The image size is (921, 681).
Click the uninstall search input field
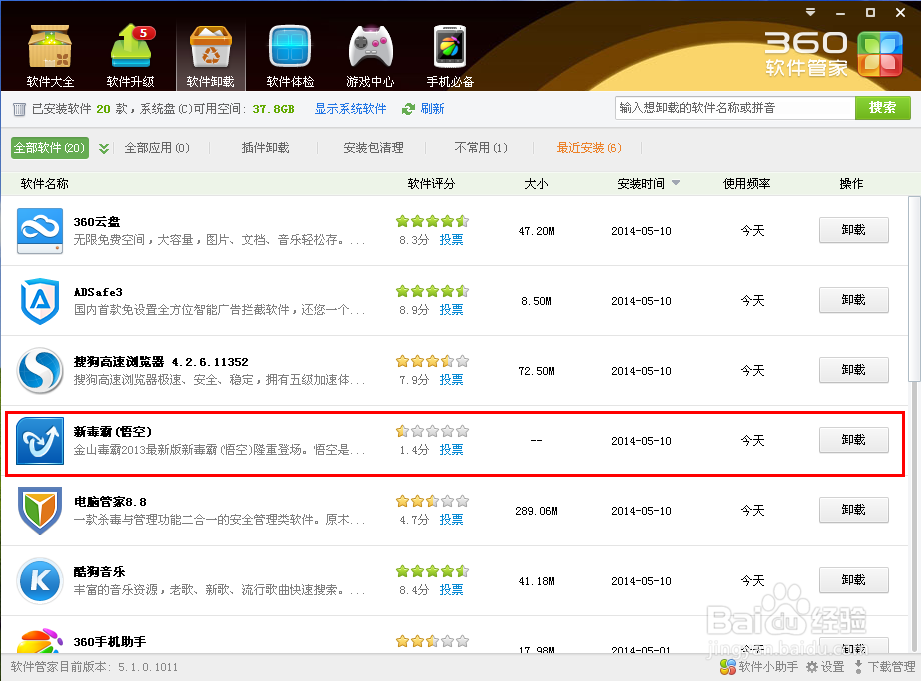(735, 108)
